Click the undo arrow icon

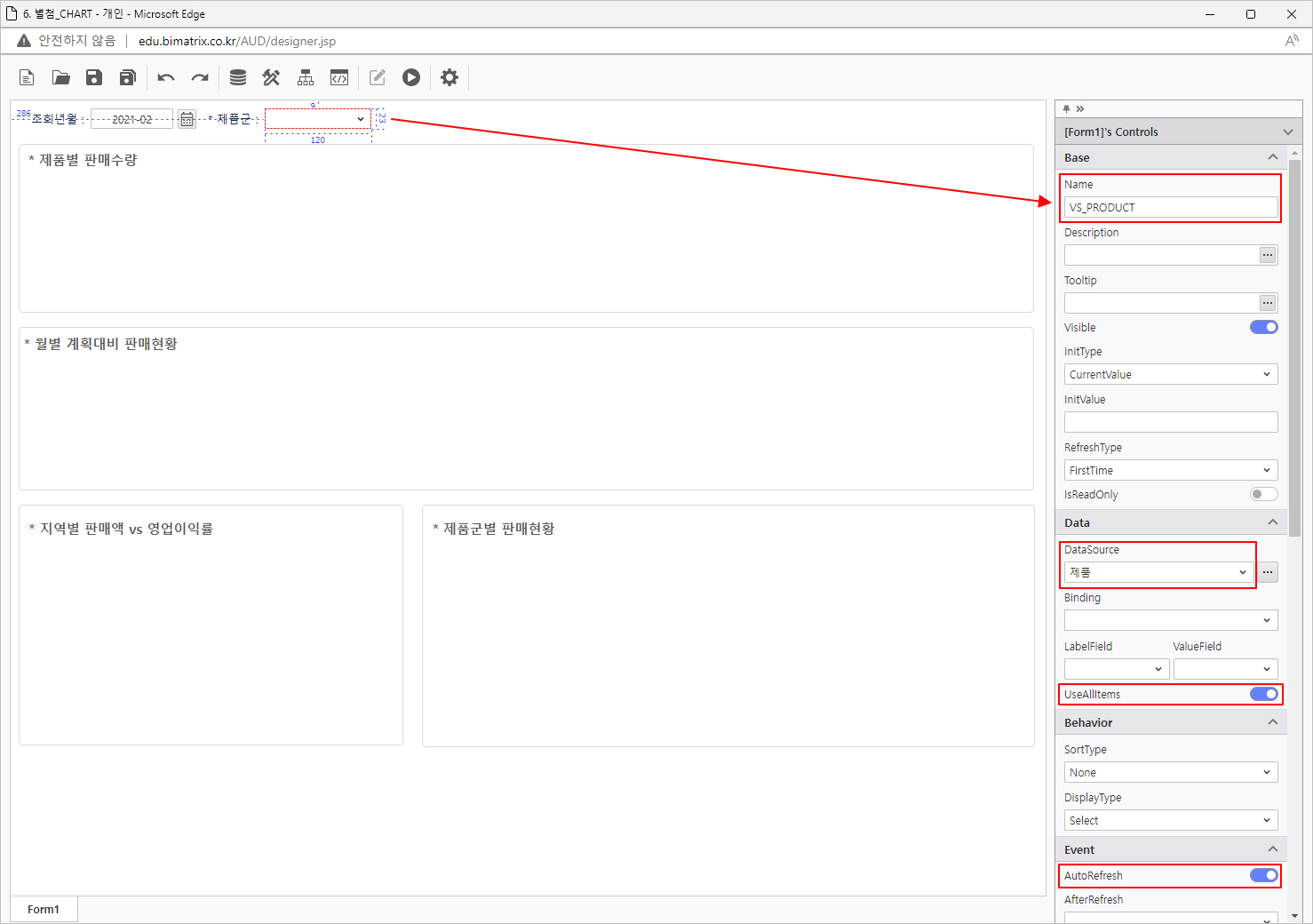pos(166,78)
